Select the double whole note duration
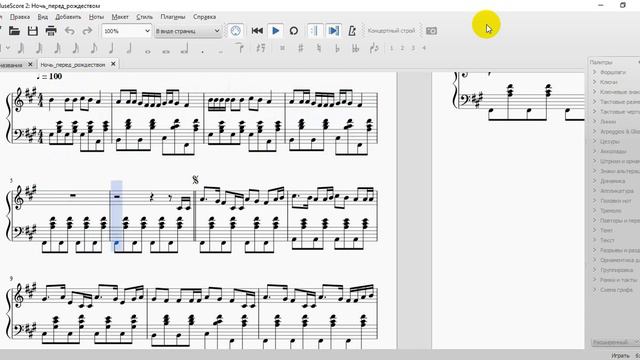 coord(166,51)
